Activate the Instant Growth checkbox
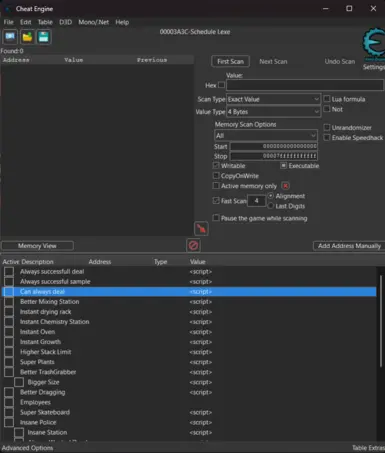Viewport: 385px width, 453px height. [x=9, y=342]
